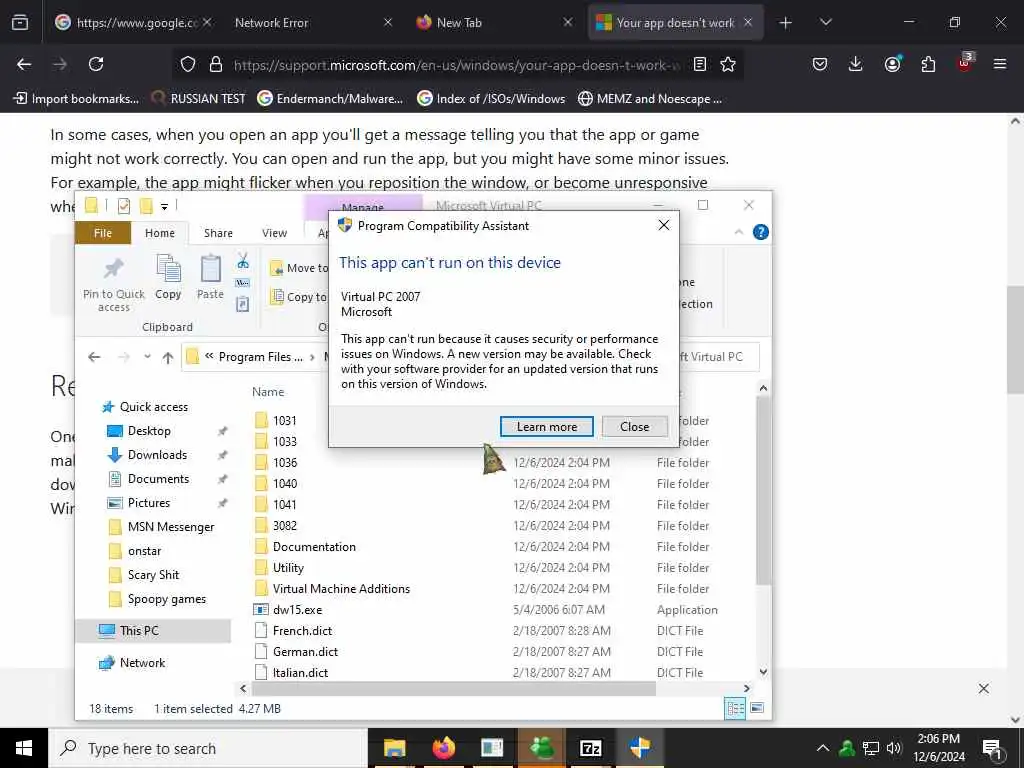Switch to large icons view in status bar

(x=758, y=708)
